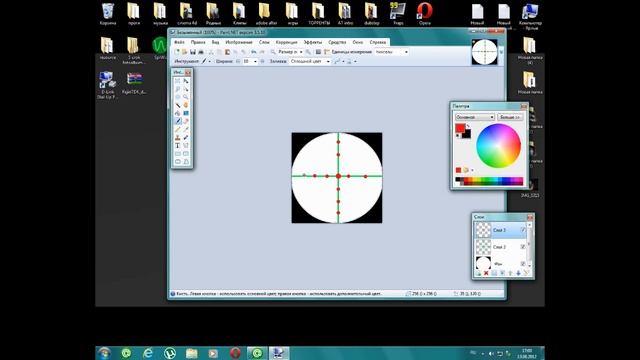
Task: Open the Изображение menu
Action: coord(239,42)
